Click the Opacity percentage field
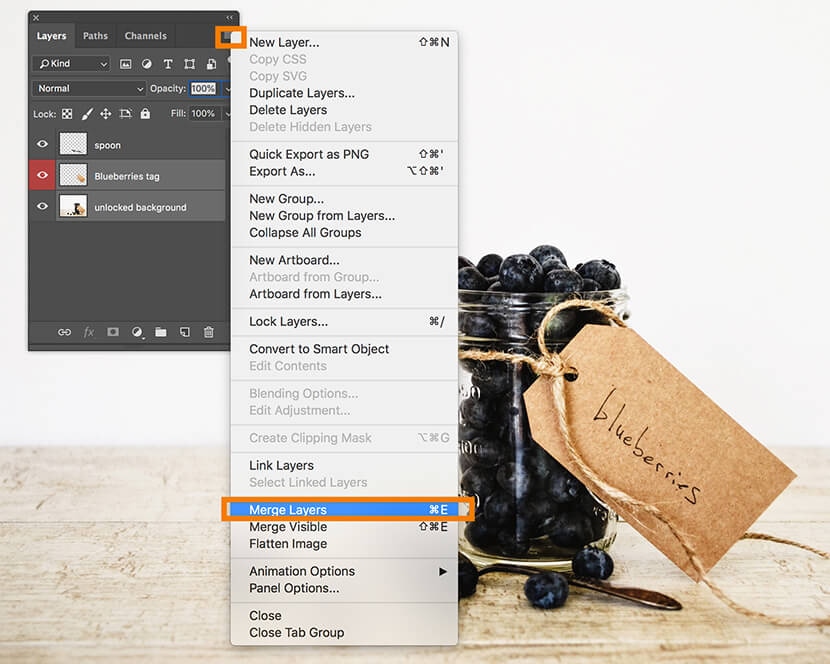830x664 pixels. [203, 89]
